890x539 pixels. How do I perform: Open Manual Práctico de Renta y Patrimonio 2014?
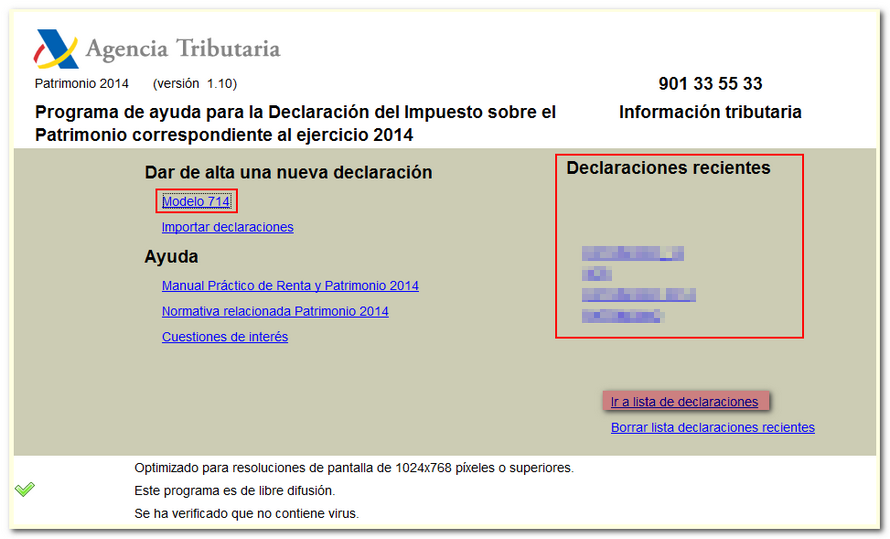290,286
